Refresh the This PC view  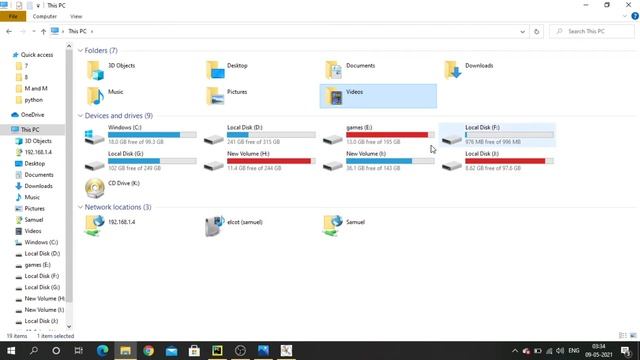click(536, 31)
